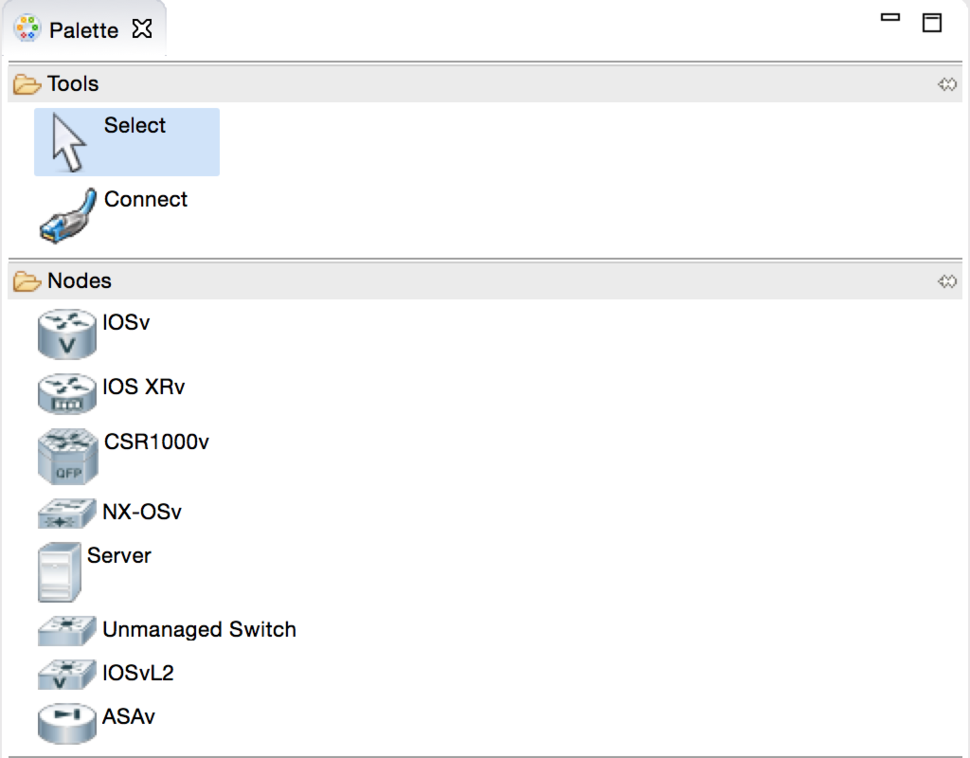Click the Unmanaged Switch label
Viewport: 970px width, 758px height.
coord(199,629)
